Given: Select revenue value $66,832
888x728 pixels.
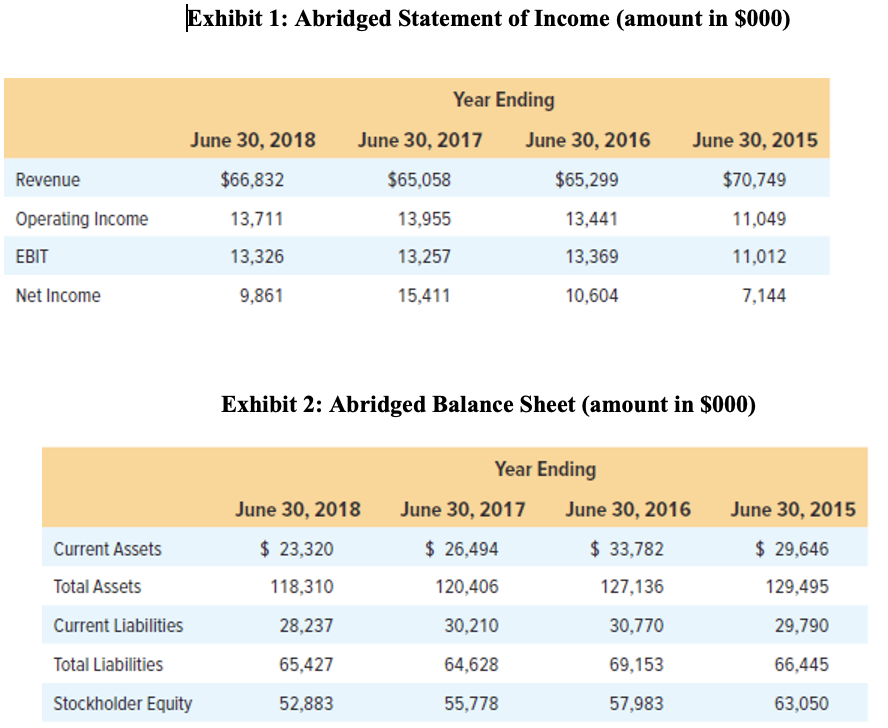Looking at the screenshot, I should point(252,180).
